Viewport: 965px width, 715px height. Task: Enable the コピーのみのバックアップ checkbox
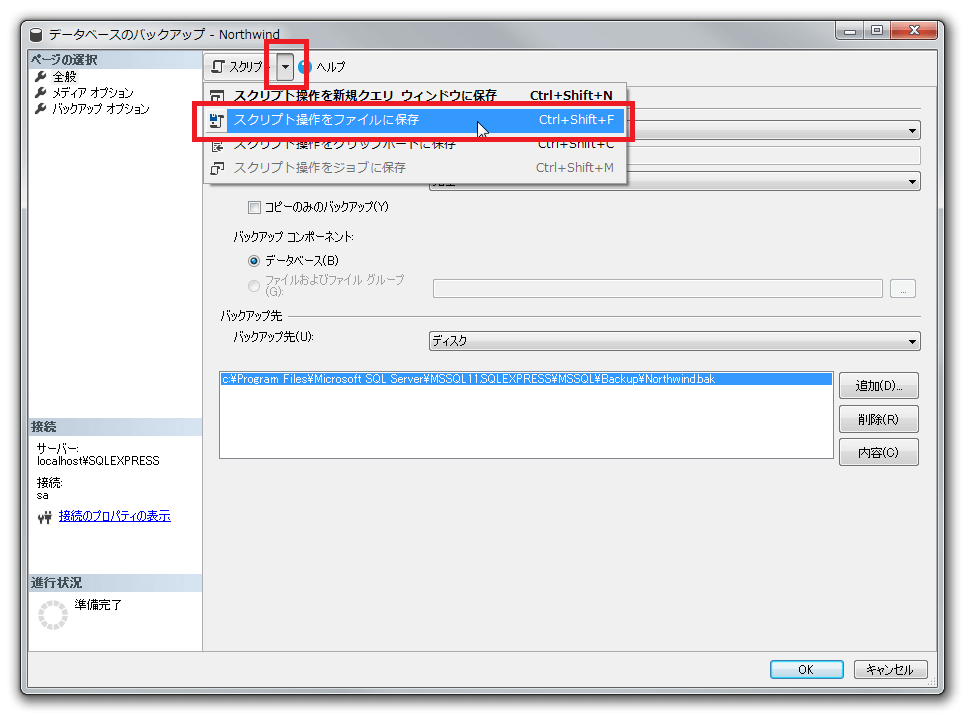(254, 207)
